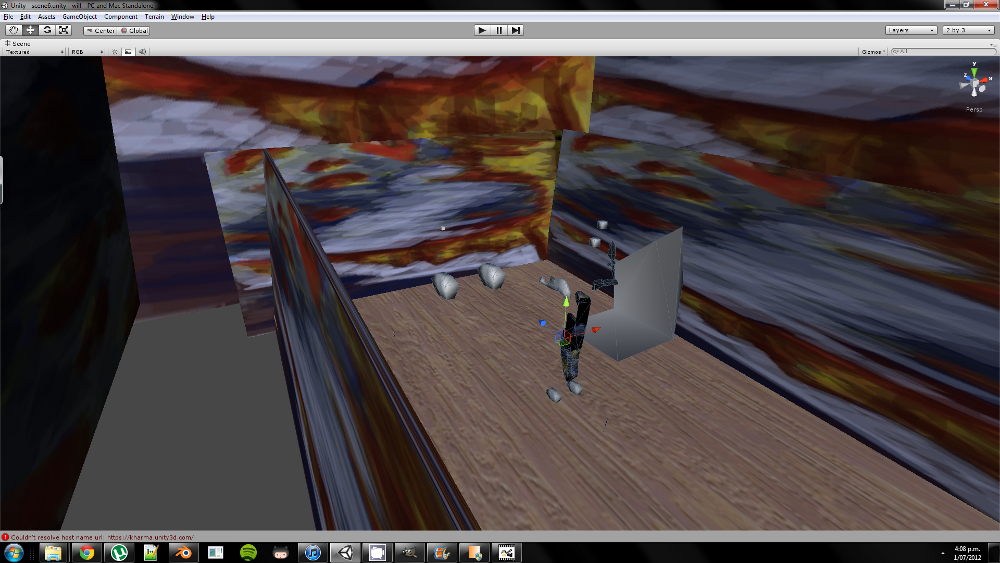Select the Move (translate) tool
Viewport: 1000px width, 563px height.
click(x=30, y=30)
